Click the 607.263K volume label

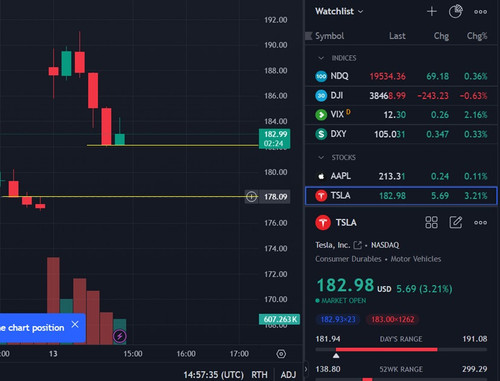pos(279,319)
